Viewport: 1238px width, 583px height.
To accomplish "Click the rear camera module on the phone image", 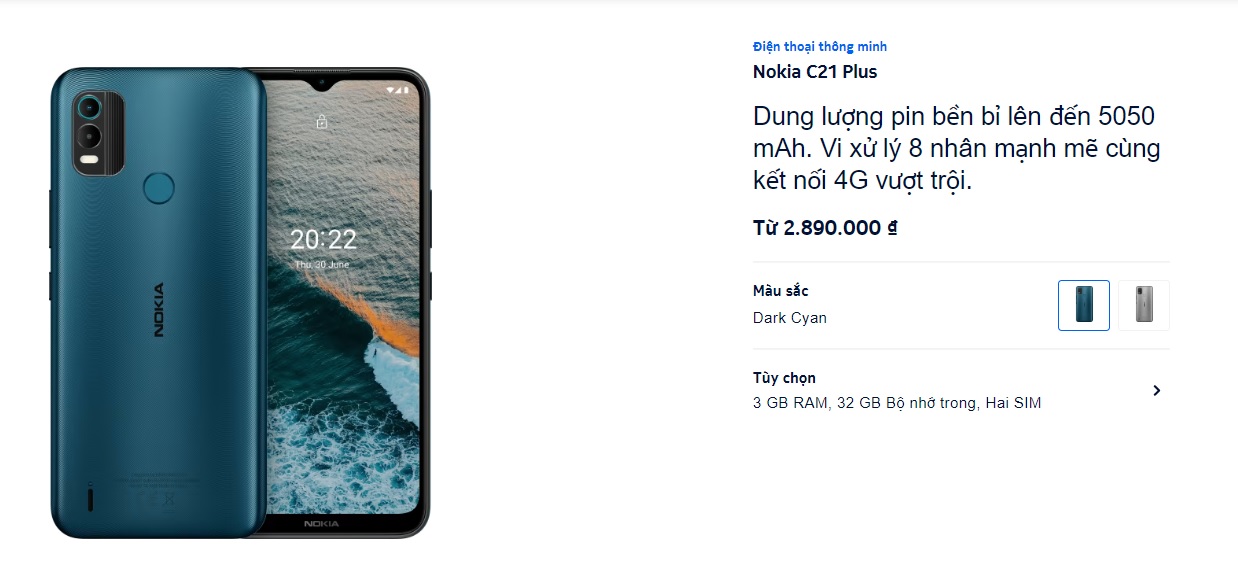I will (98, 133).
